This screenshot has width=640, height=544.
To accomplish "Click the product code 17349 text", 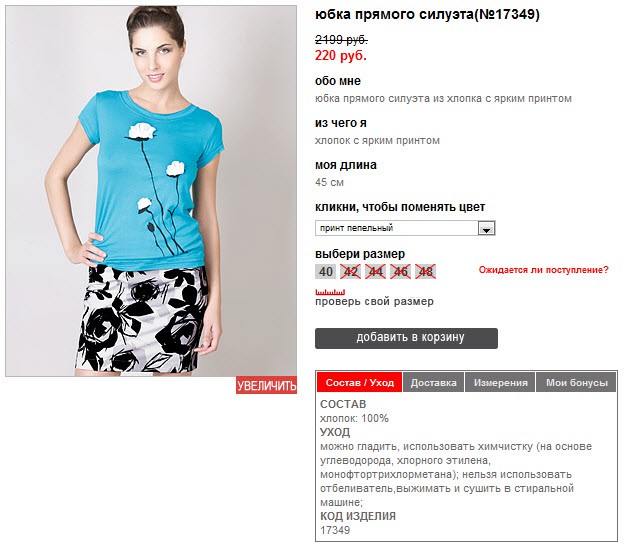I will click(335, 530).
